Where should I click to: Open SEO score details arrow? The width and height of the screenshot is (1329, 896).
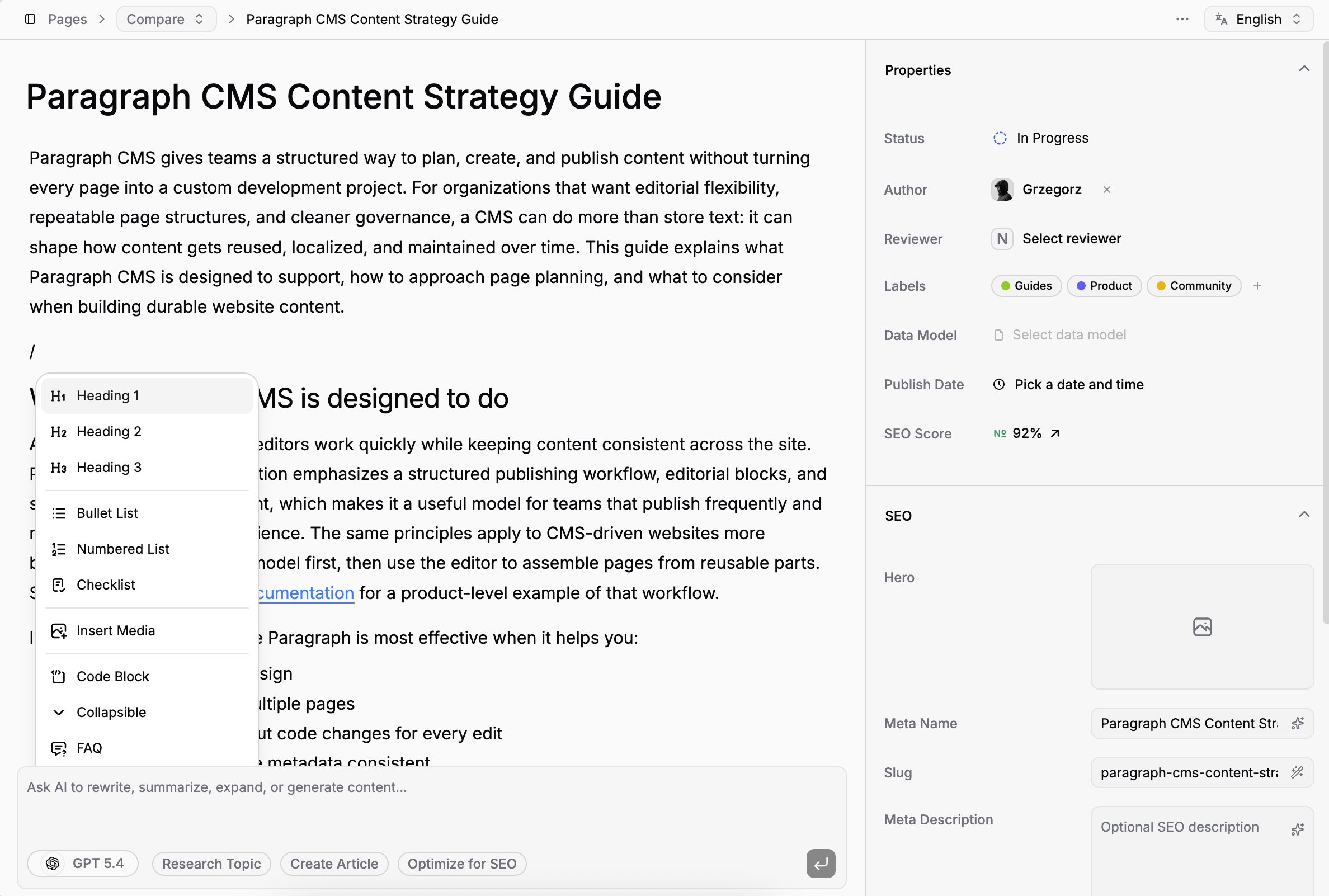coord(1055,433)
